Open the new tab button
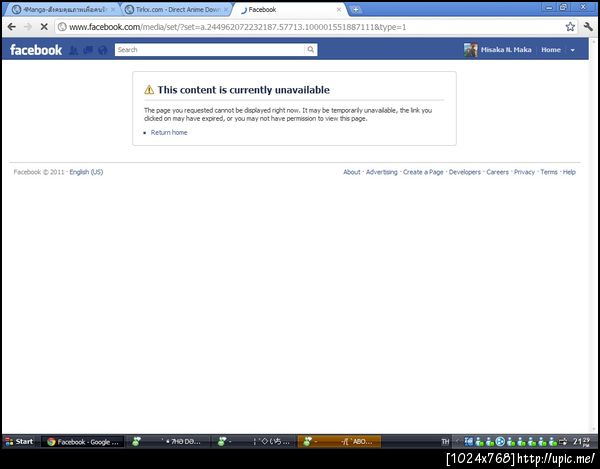 tap(355, 10)
